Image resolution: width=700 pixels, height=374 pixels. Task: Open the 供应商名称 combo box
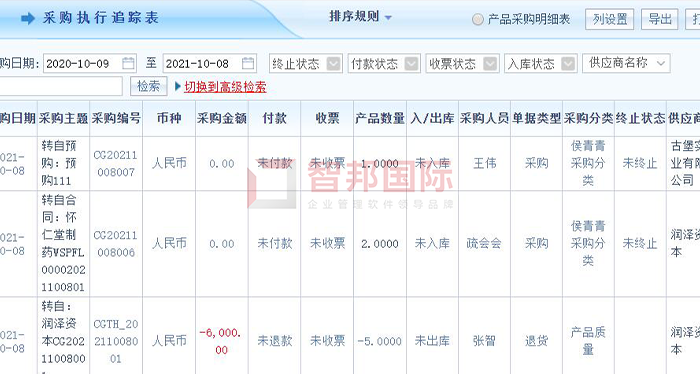(626, 63)
